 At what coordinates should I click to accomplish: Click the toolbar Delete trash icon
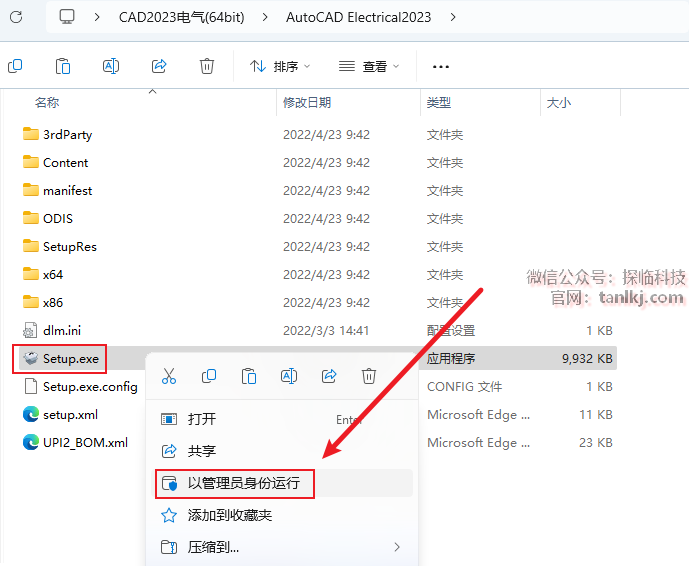(x=207, y=66)
